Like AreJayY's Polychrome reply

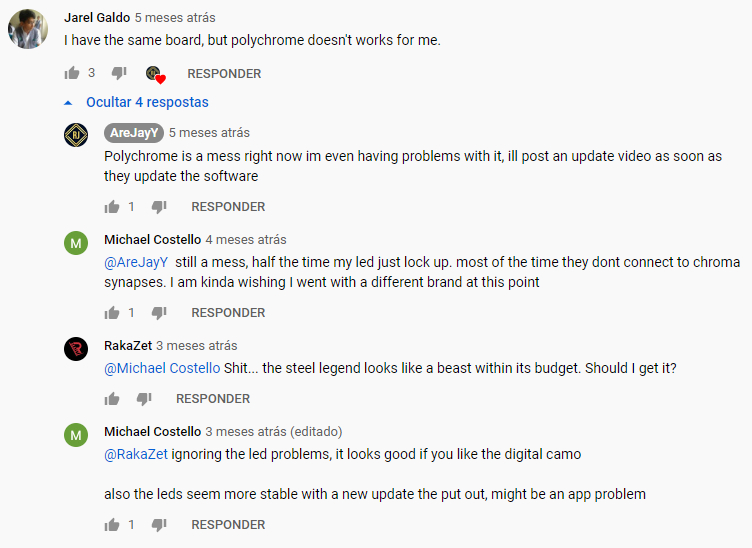[112, 206]
